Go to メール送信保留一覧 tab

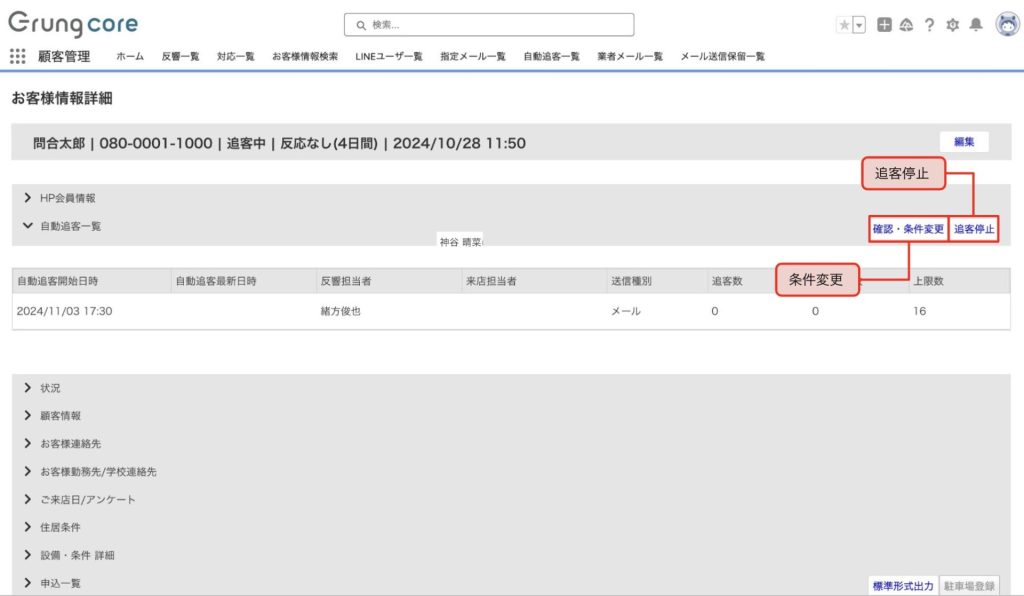pyautogui.click(x=722, y=57)
